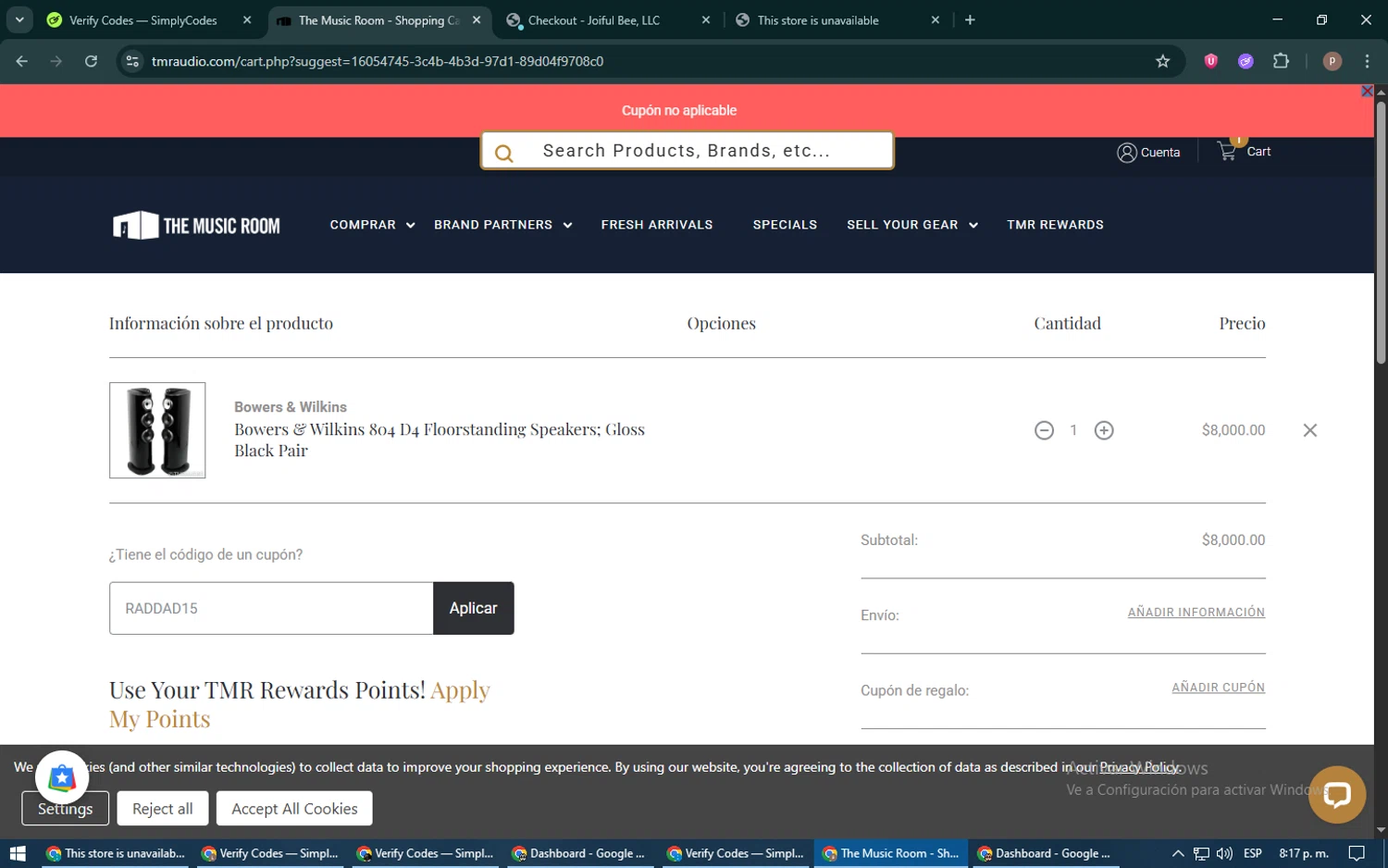Click the search magnifier icon
The image size is (1388, 868).
click(504, 153)
